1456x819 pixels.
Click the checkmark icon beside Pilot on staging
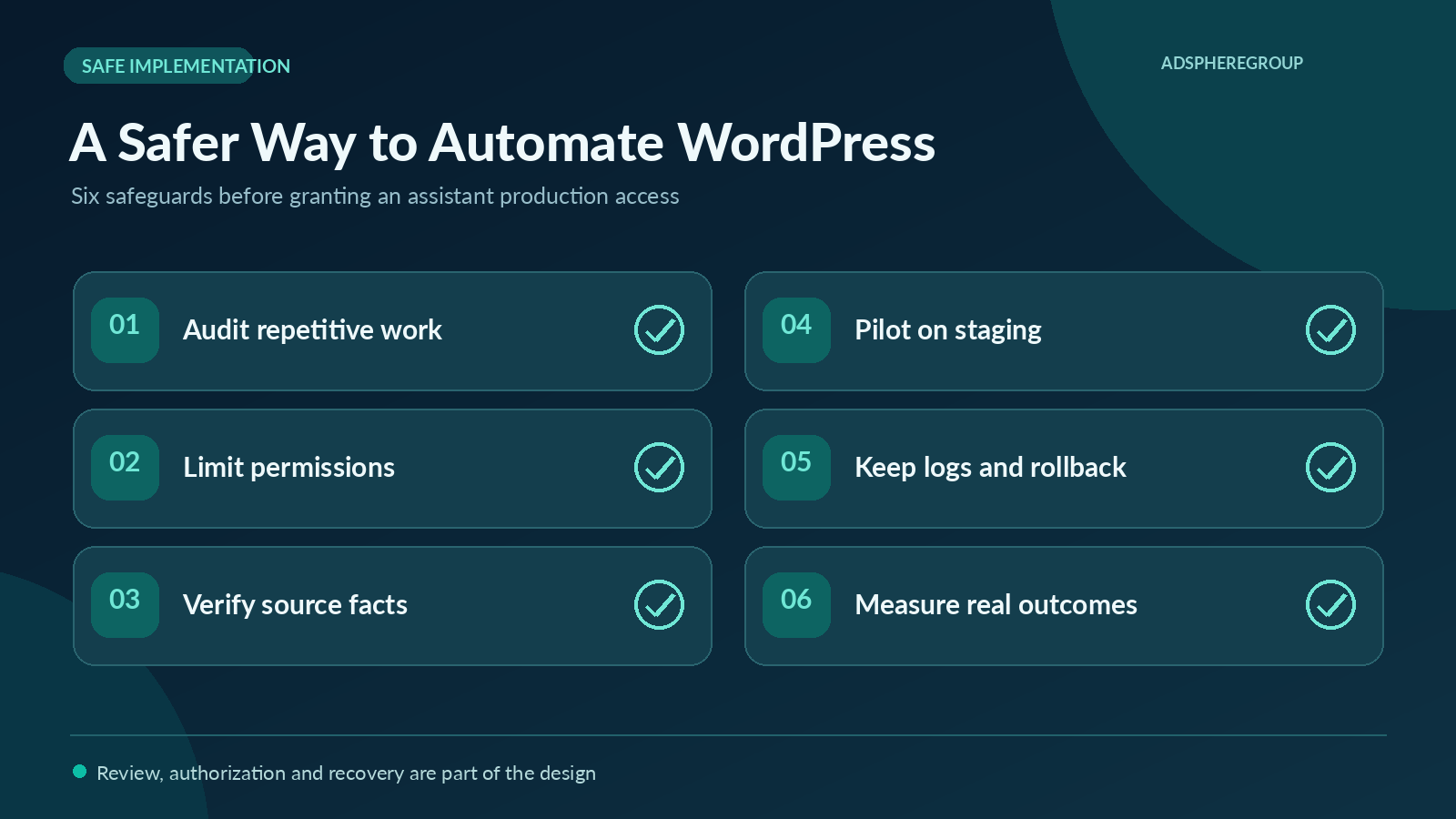[x=1330, y=330]
